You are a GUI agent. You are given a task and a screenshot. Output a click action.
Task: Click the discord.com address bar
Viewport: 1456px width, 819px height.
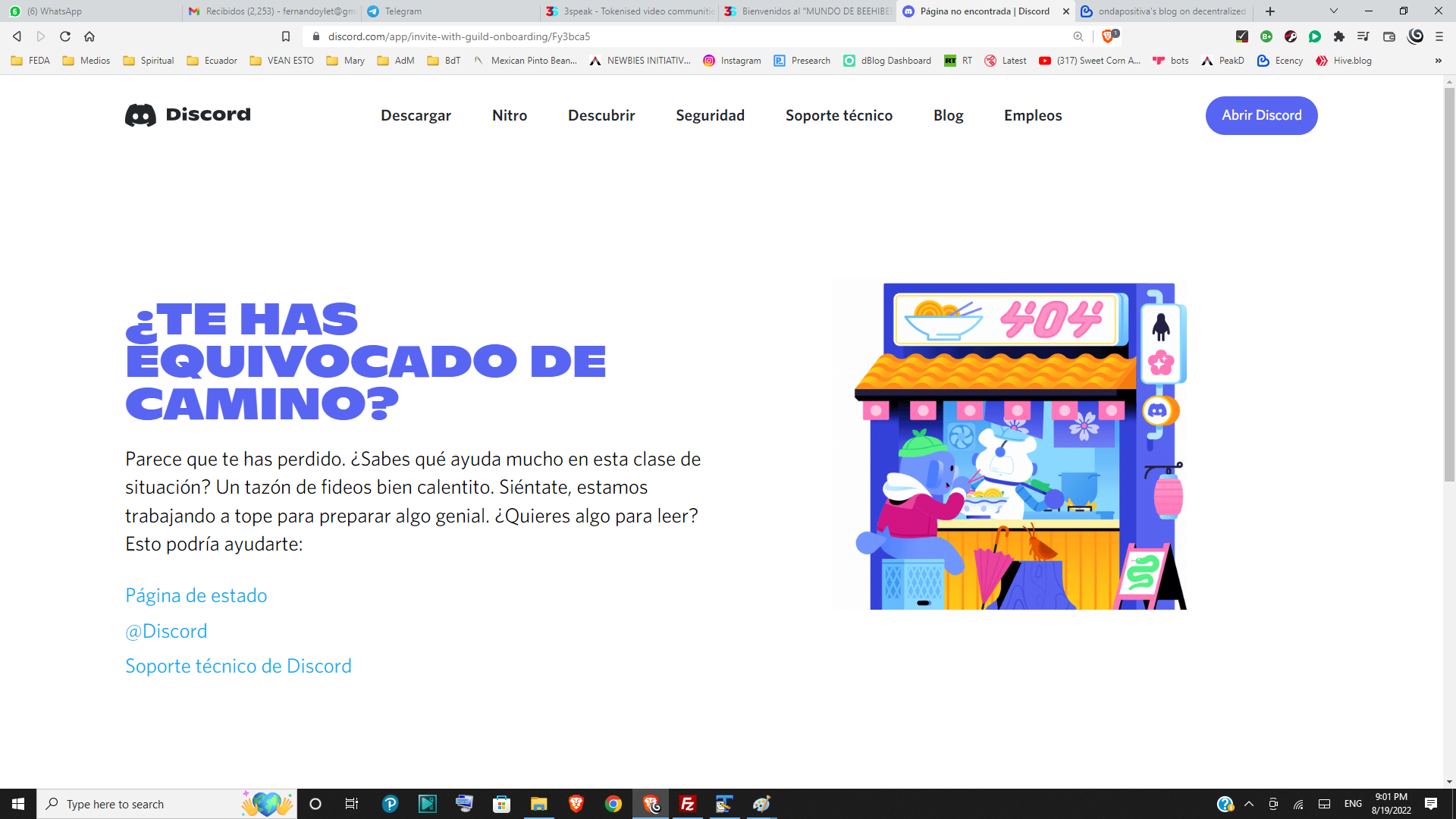682,36
